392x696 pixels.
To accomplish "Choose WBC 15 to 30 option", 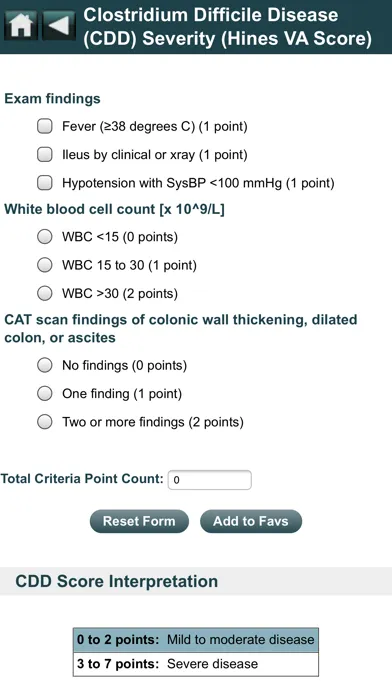I will 44,265.
